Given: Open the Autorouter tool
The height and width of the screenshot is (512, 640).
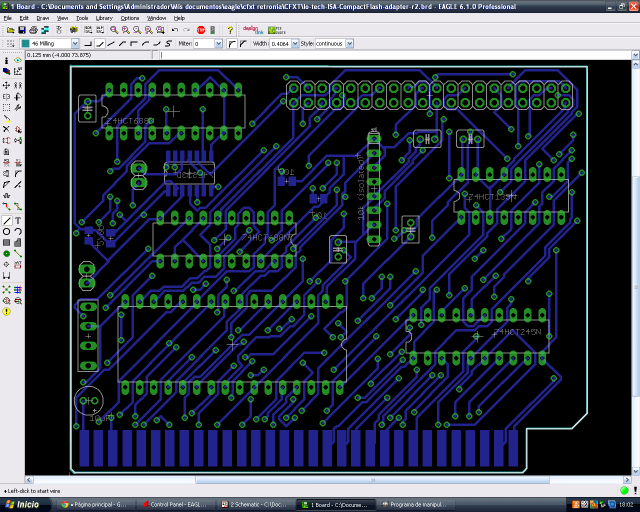Looking at the screenshot, I should tap(18, 290).
